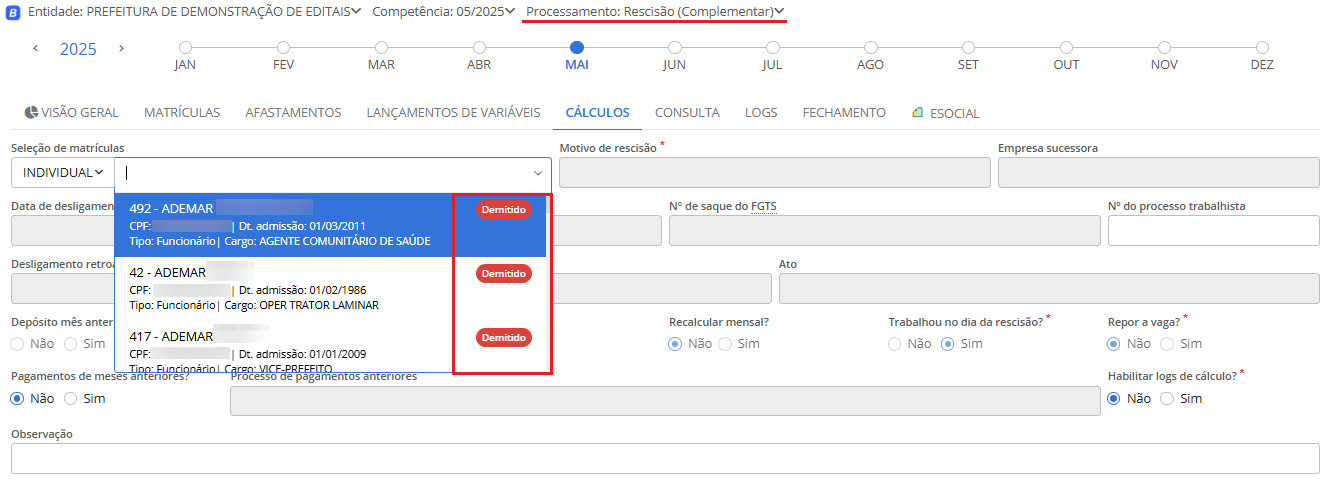The image size is (1325, 481).
Task: Click the blue B application logo icon
Action: point(13,12)
